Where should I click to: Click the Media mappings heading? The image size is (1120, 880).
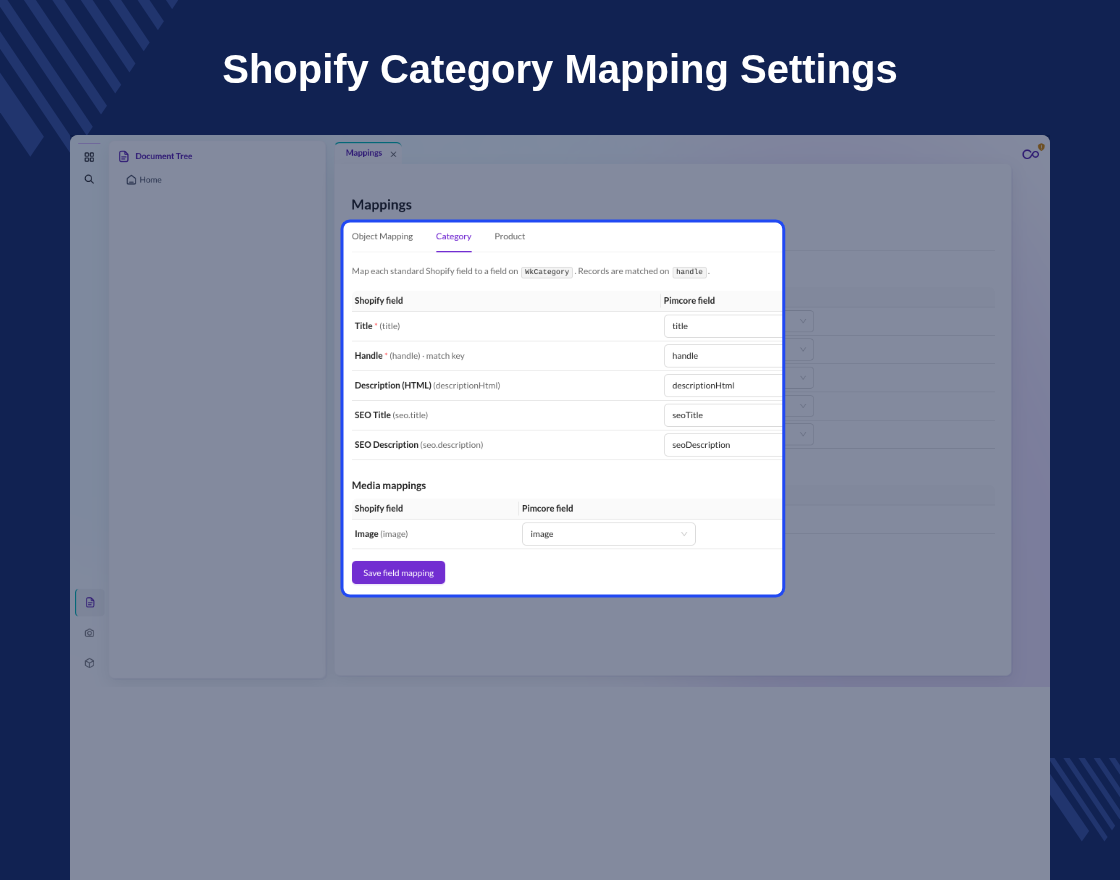389,486
